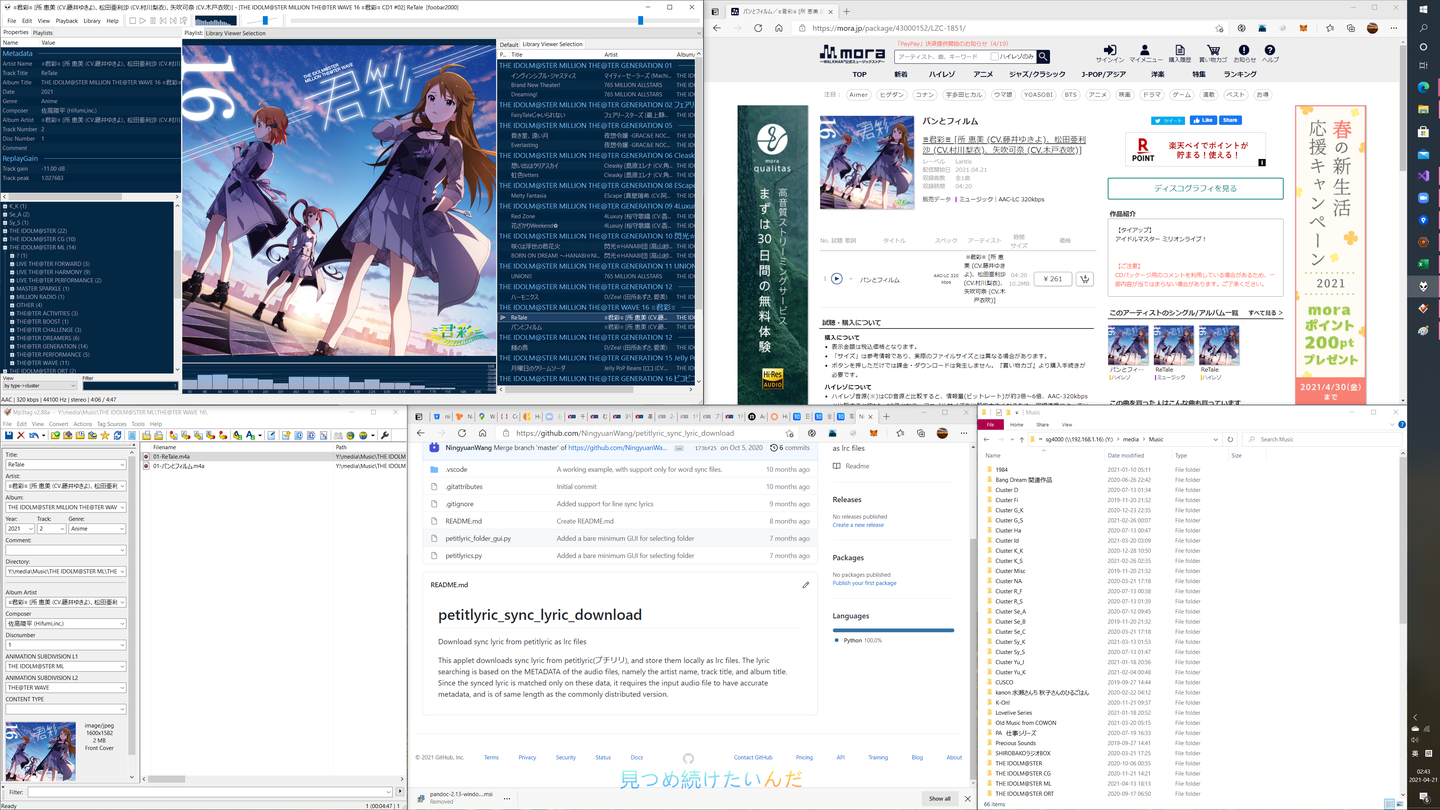Open the 買い物カゴ cart icon on mora
Image resolution: width=1440 pixels, height=810 pixels.
pyautogui.click(x=1213, y=53)
